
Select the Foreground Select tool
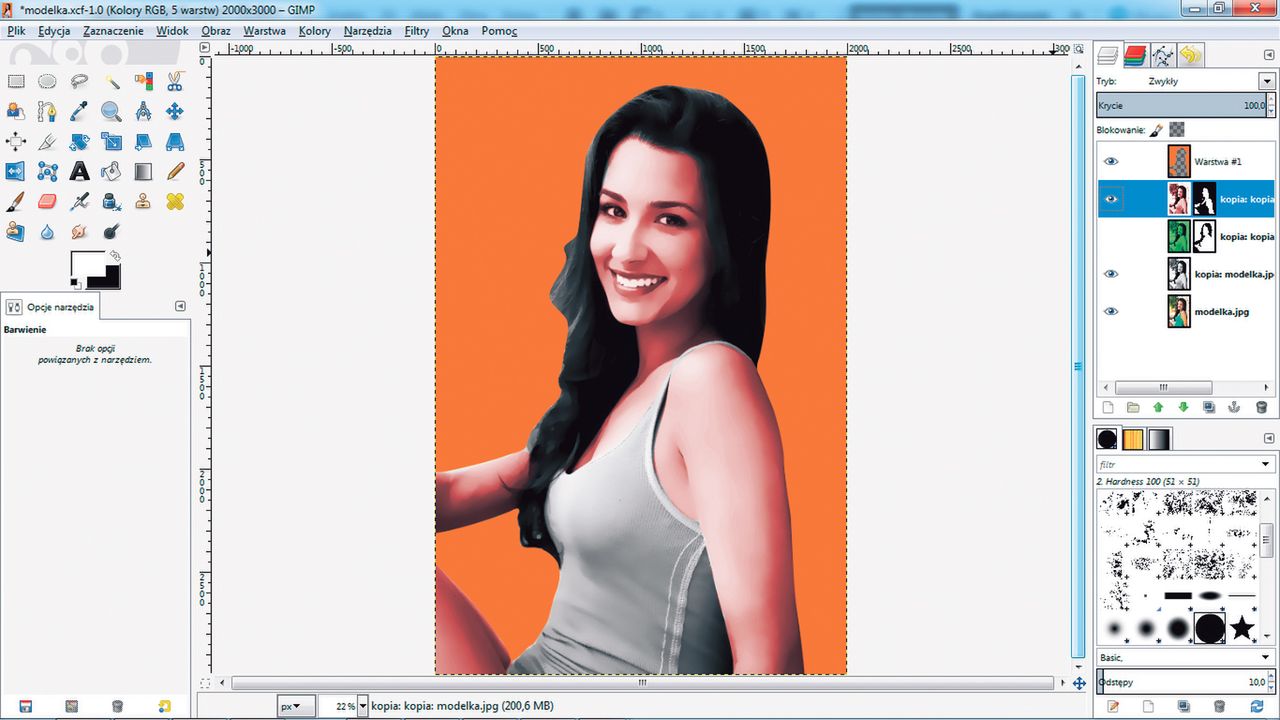click(x=16, y=111)
